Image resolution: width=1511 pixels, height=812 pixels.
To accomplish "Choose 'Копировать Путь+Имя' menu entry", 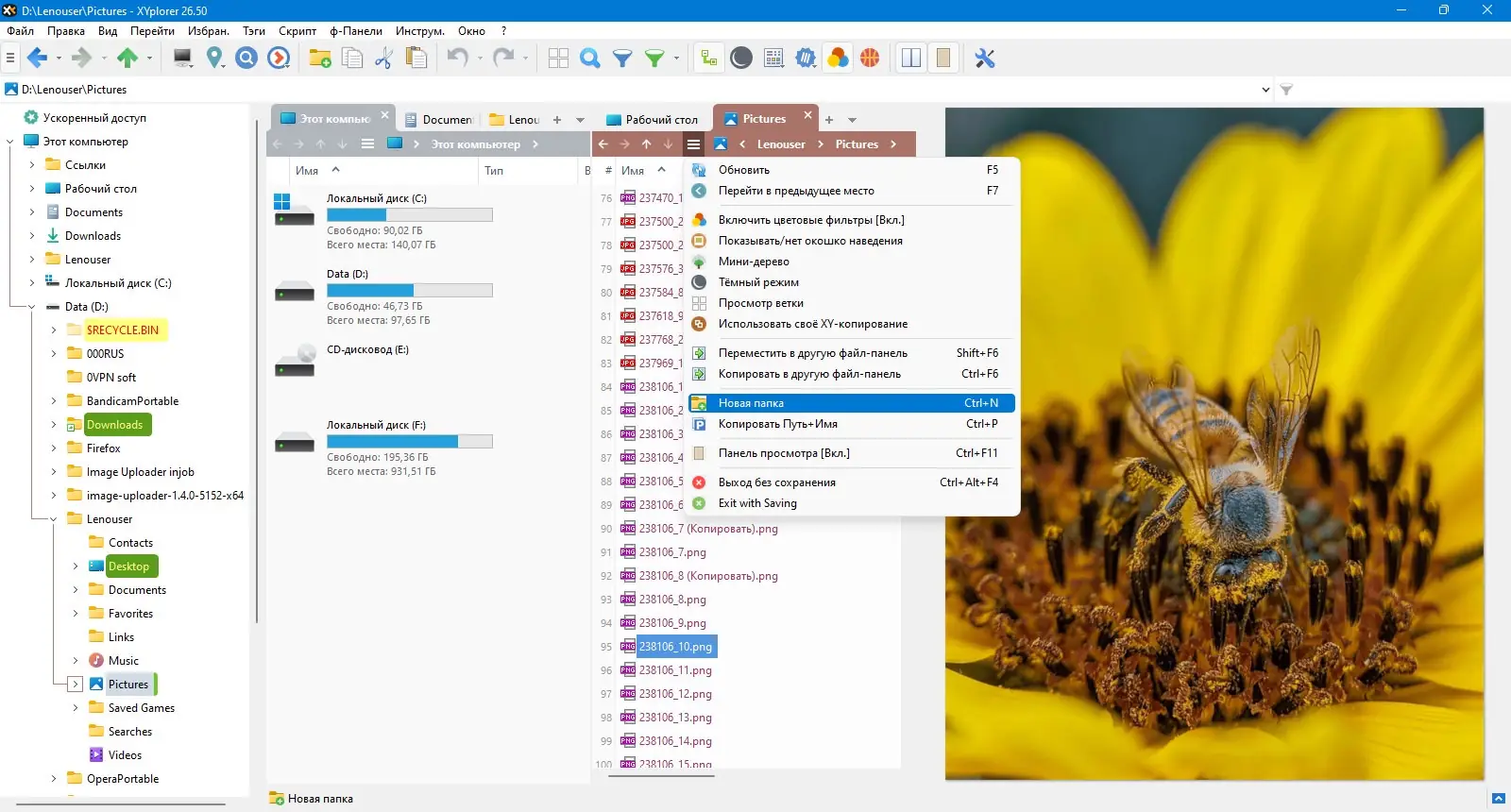I will [852, 424].
